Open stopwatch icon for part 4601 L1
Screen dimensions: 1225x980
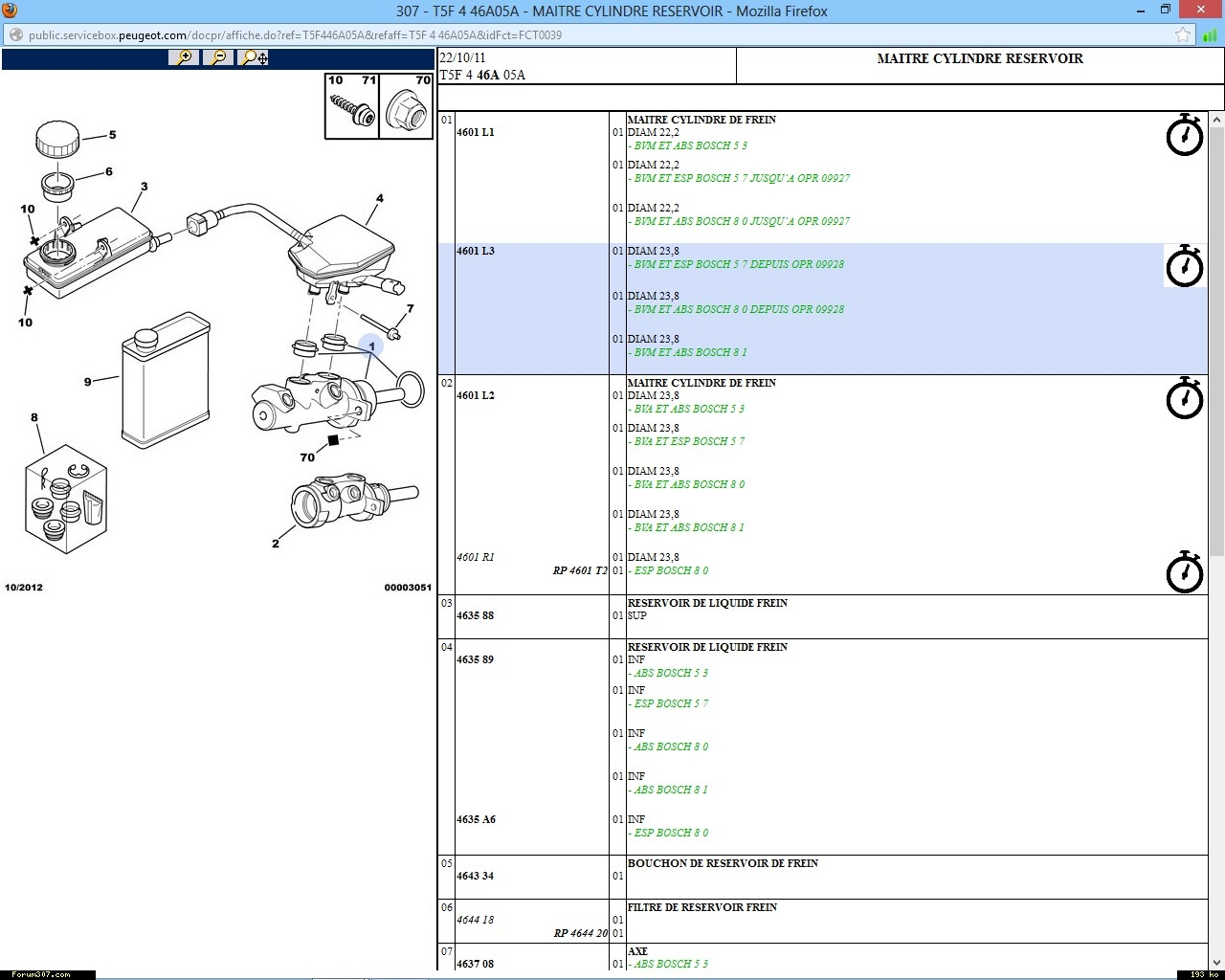[1185, 136]
